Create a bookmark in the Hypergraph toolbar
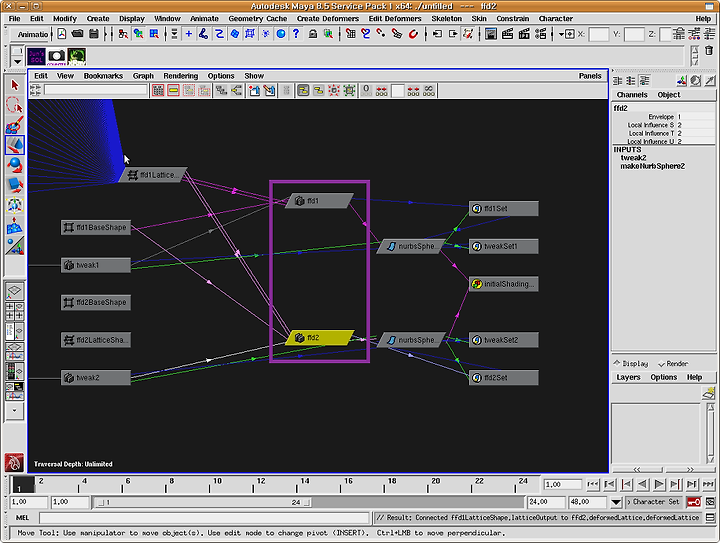Image resolution: width=720 pixels, height=543 pixels. pyautogui.click(x=254, y=90)
